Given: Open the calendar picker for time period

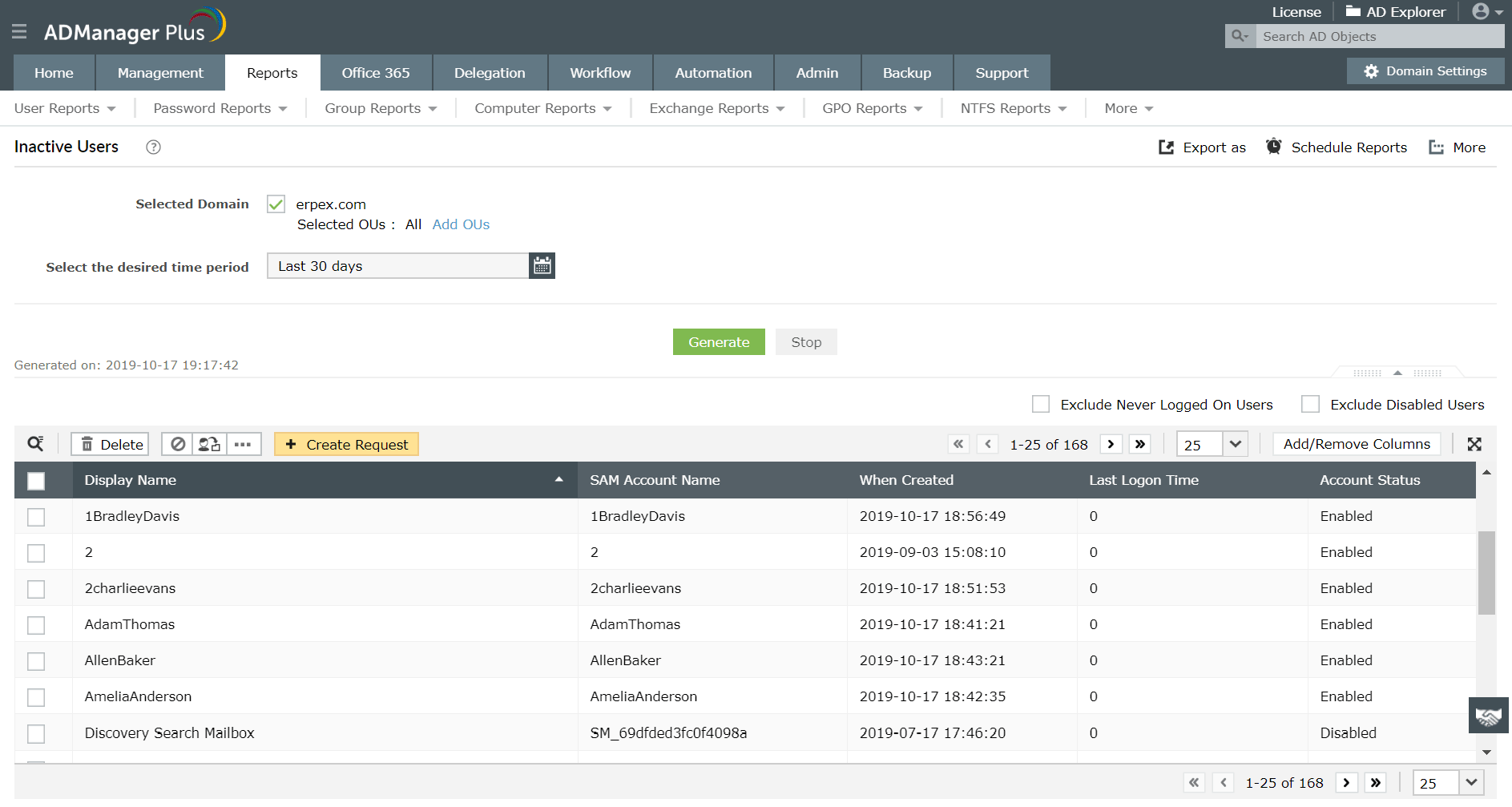Looking at the screenshot, I should (542, 265).
